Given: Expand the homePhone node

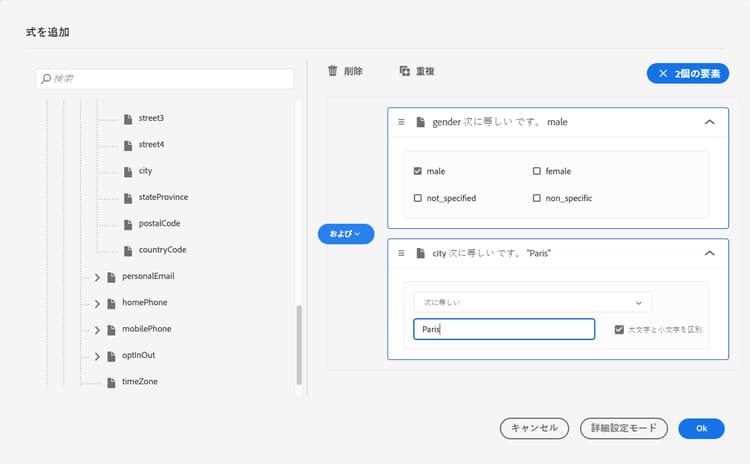Looking at the screenshot, I should pos(97,304).
